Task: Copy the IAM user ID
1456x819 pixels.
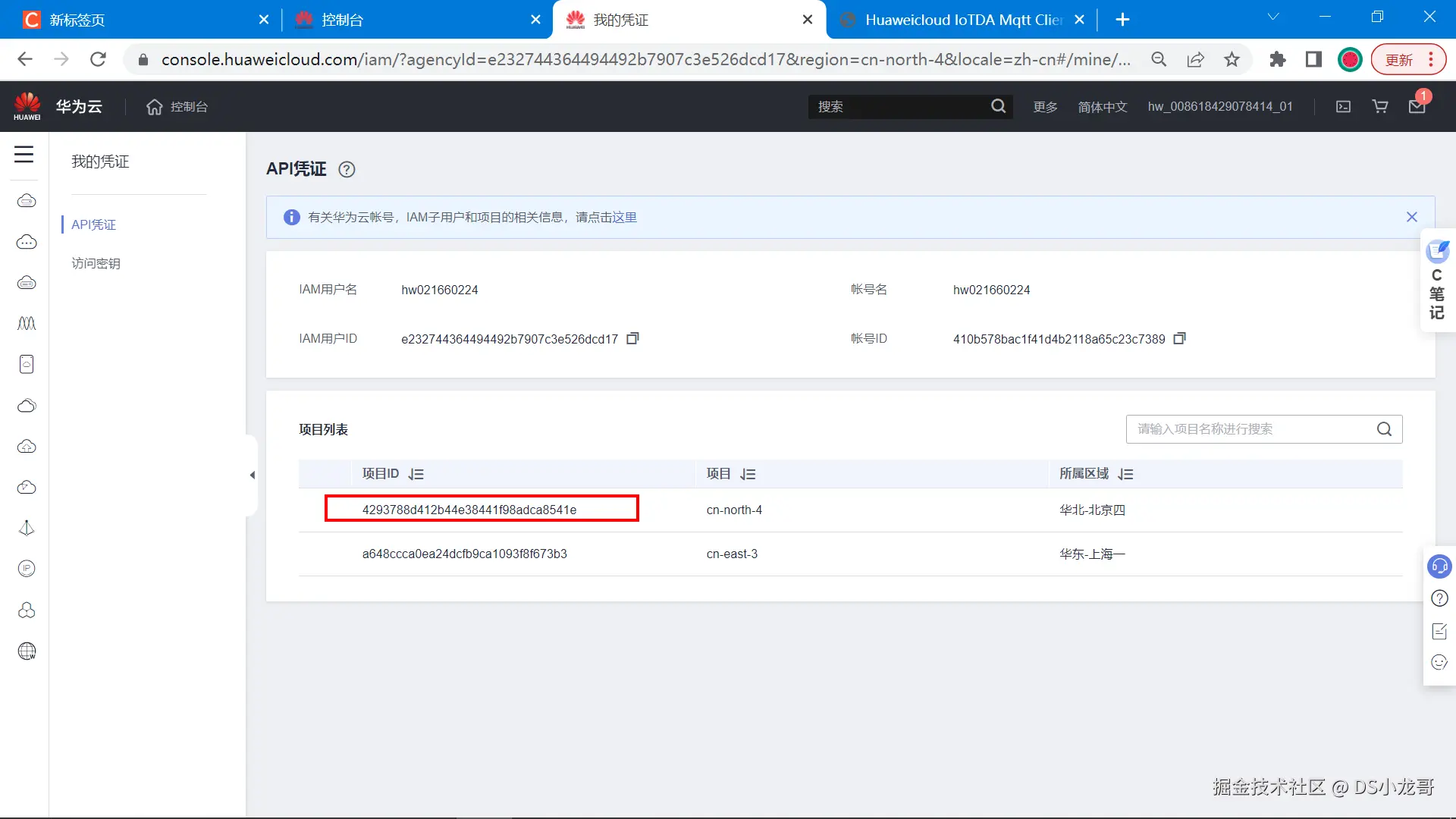Action: 632,338
